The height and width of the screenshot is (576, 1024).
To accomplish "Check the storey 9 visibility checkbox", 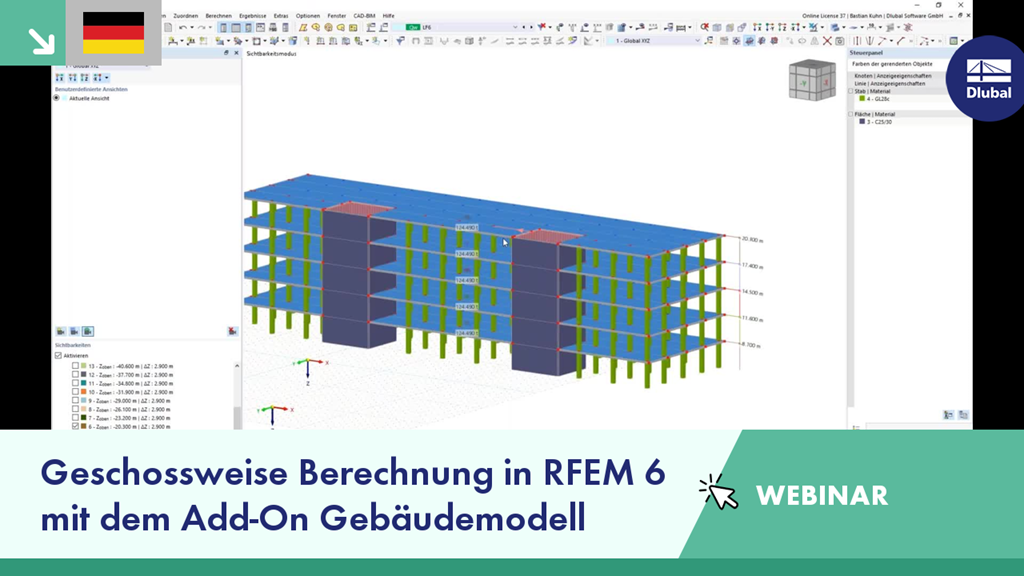I will pos(75,400).
